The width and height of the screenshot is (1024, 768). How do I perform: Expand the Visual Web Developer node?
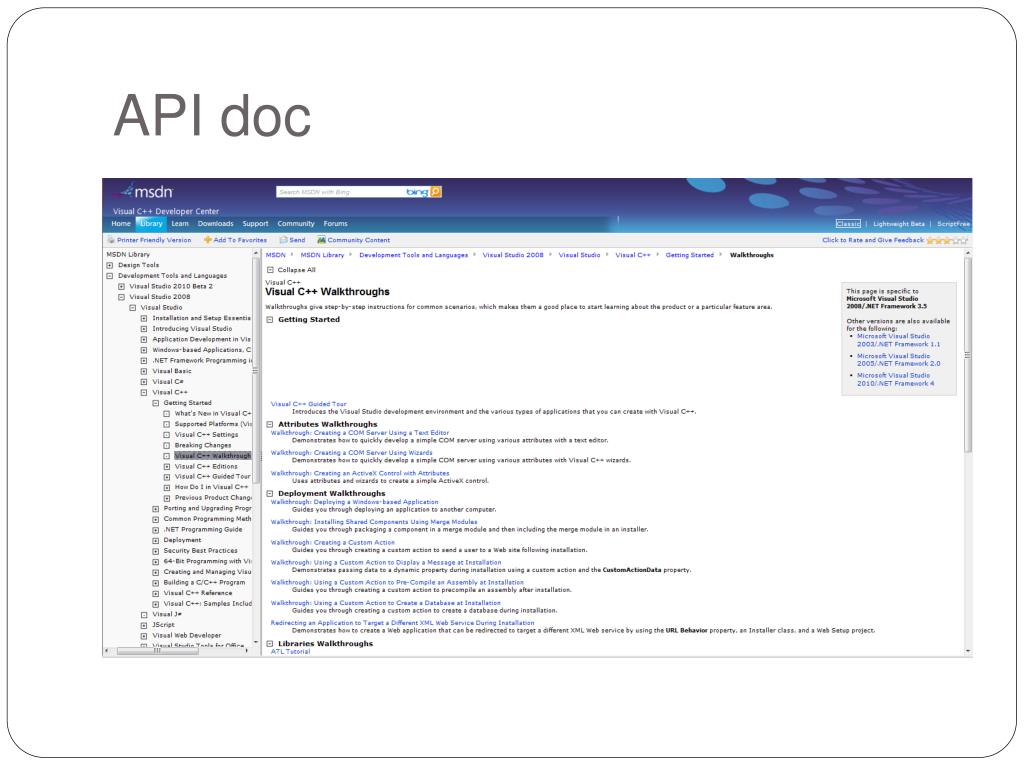coord(144,635)
